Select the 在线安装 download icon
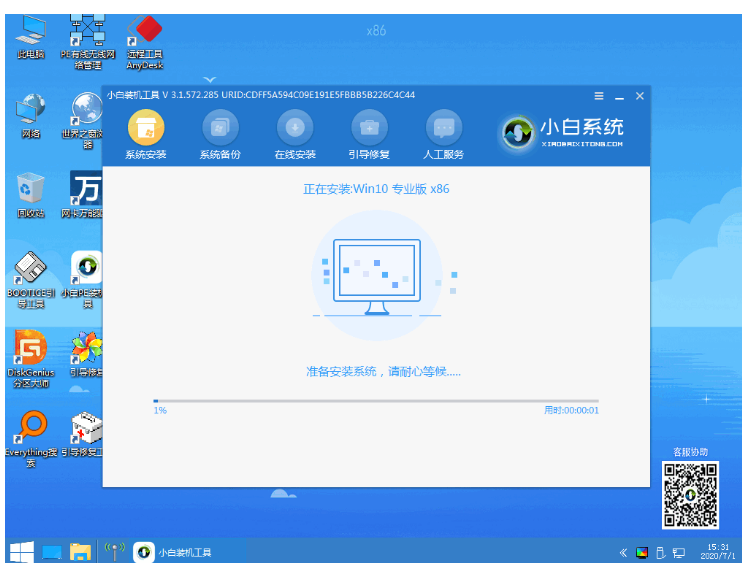 click(x=295, y=134)
